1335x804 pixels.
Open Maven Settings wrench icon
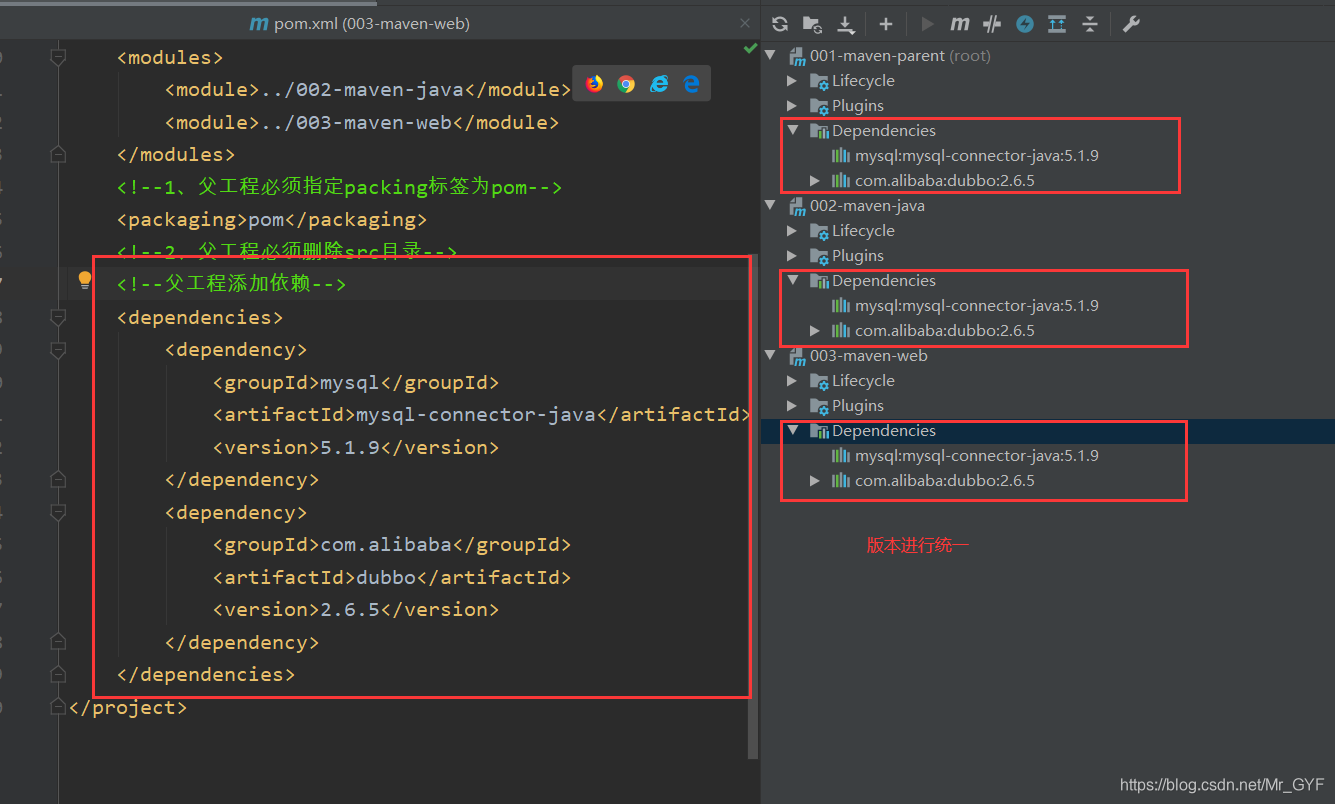click(1131, 24)
